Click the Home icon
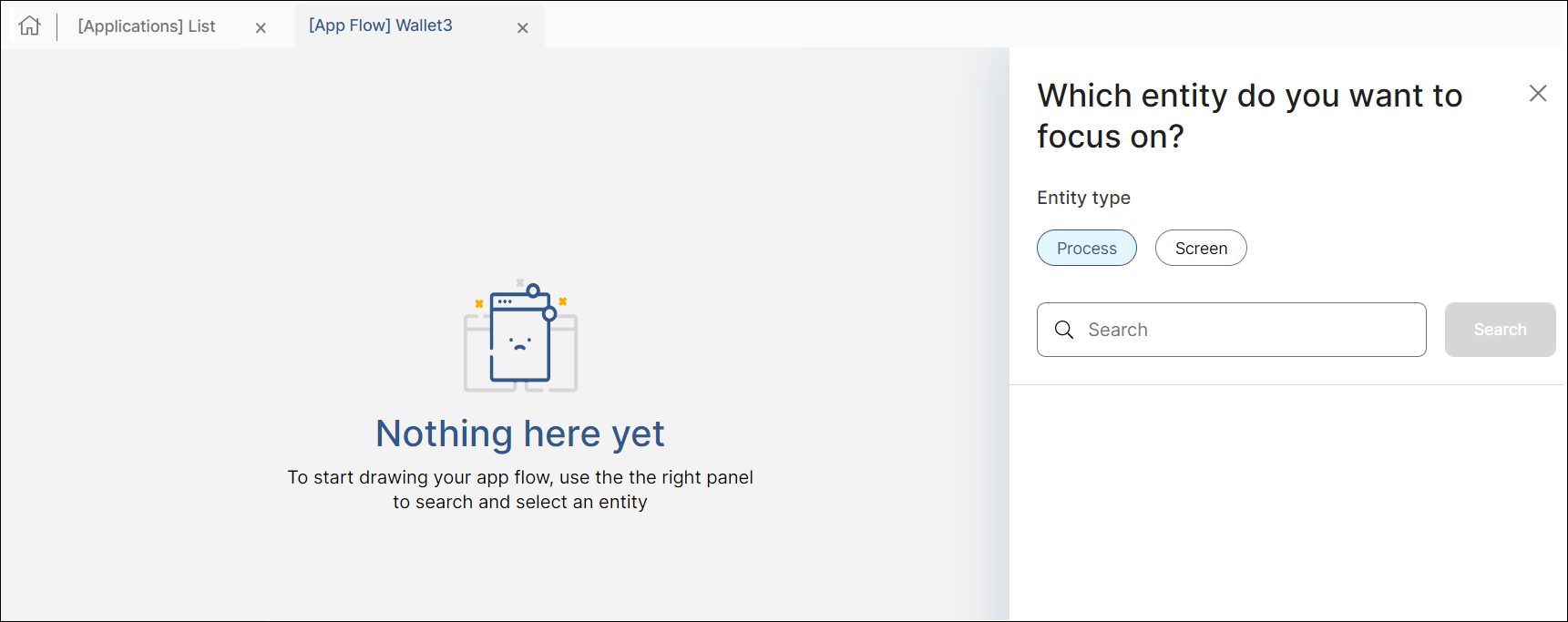 [x=29, y=25]
